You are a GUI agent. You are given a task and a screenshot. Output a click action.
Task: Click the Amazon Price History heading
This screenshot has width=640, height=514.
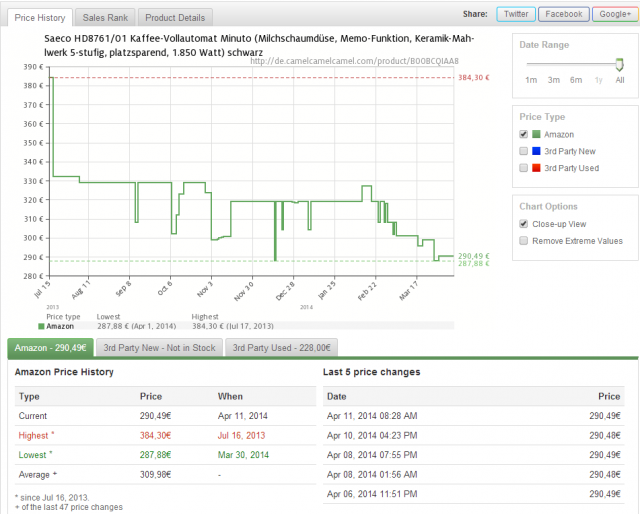click(64, 372)
